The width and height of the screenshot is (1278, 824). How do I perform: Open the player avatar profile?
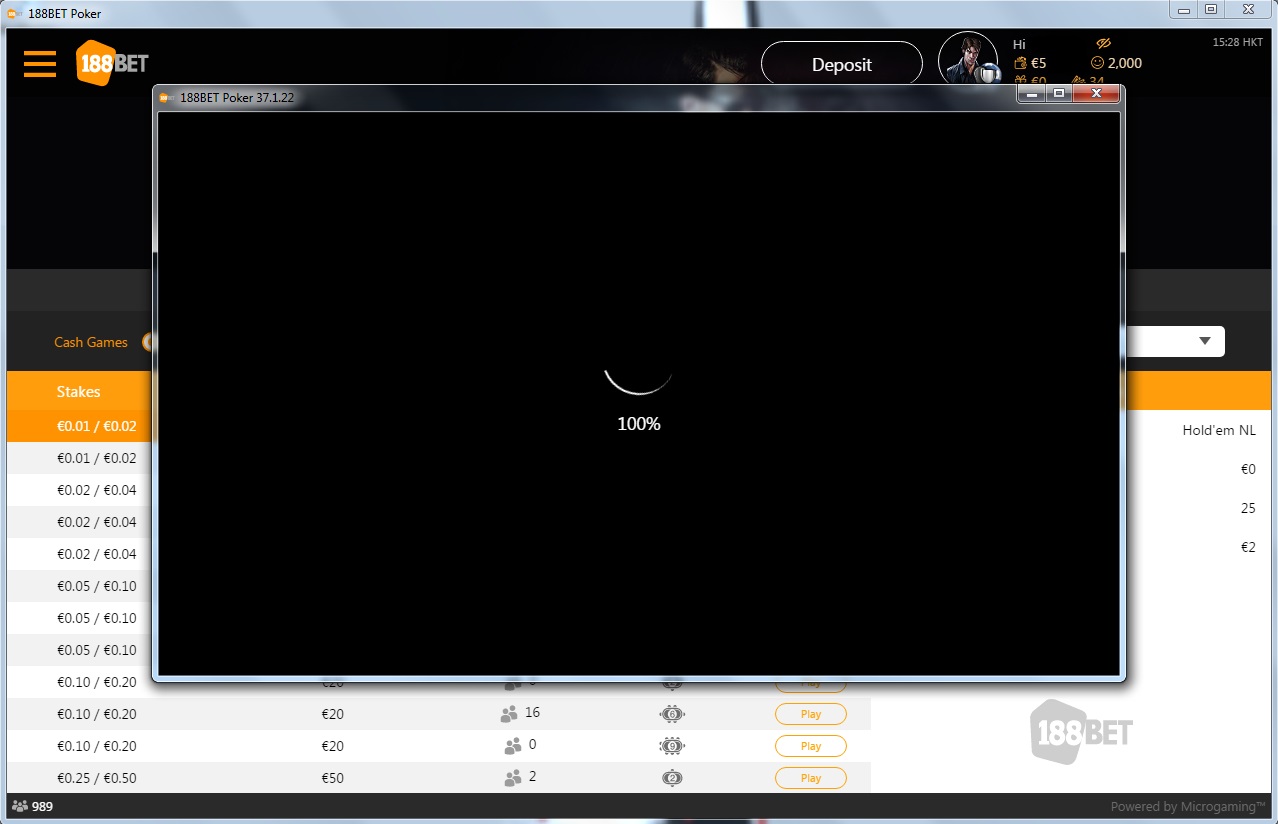click(x=968, y=60)
